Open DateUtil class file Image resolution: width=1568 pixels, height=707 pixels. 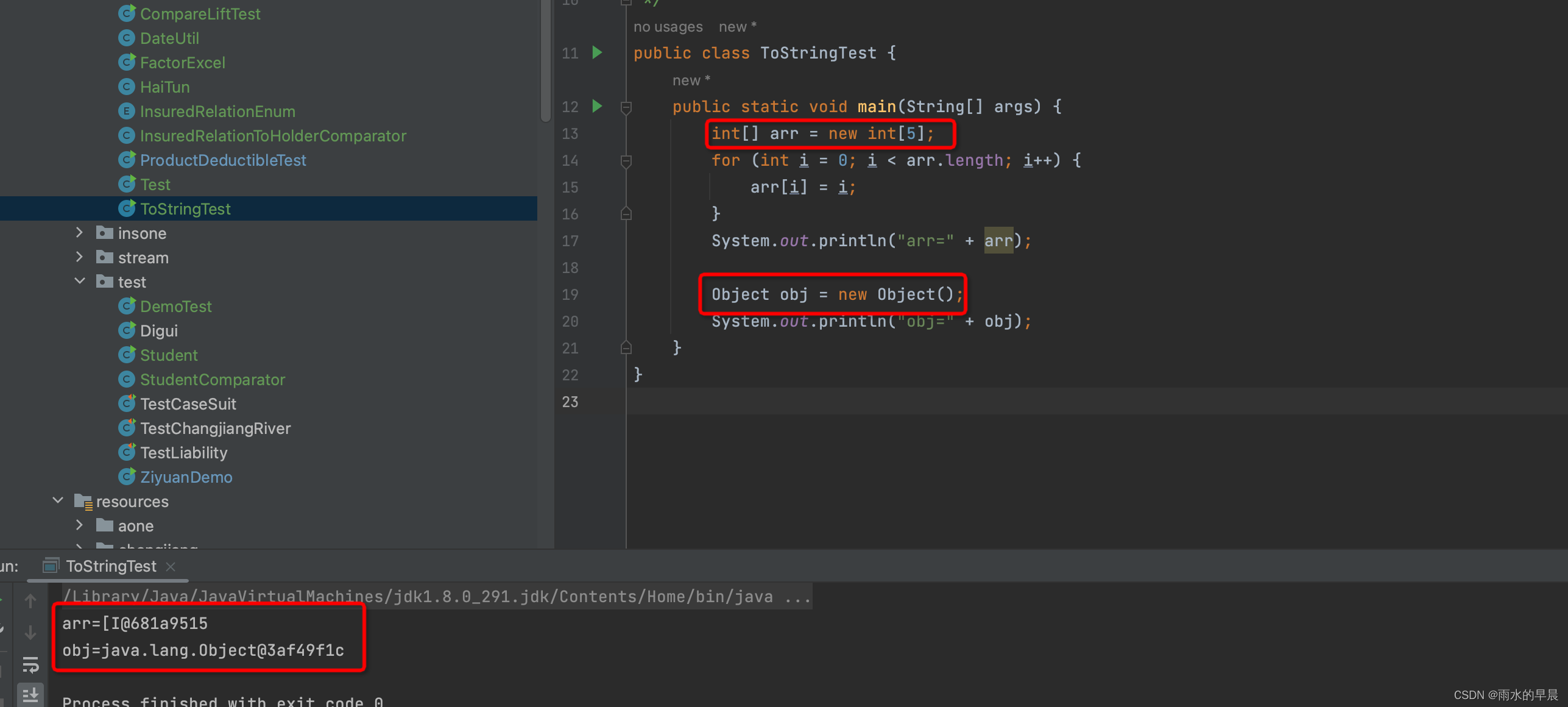[x=169, y=38]
